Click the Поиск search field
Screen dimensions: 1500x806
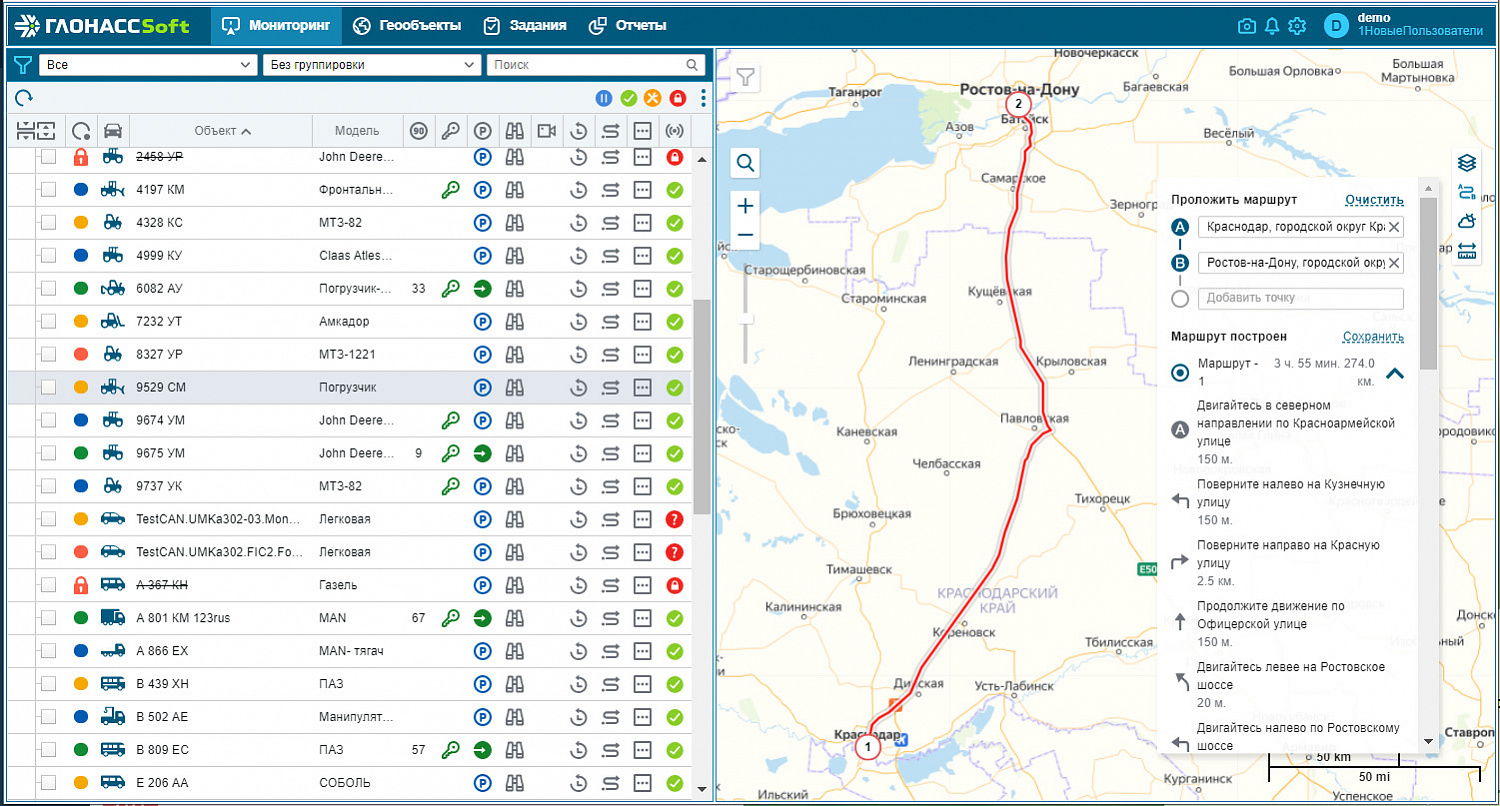pos(596,65)
